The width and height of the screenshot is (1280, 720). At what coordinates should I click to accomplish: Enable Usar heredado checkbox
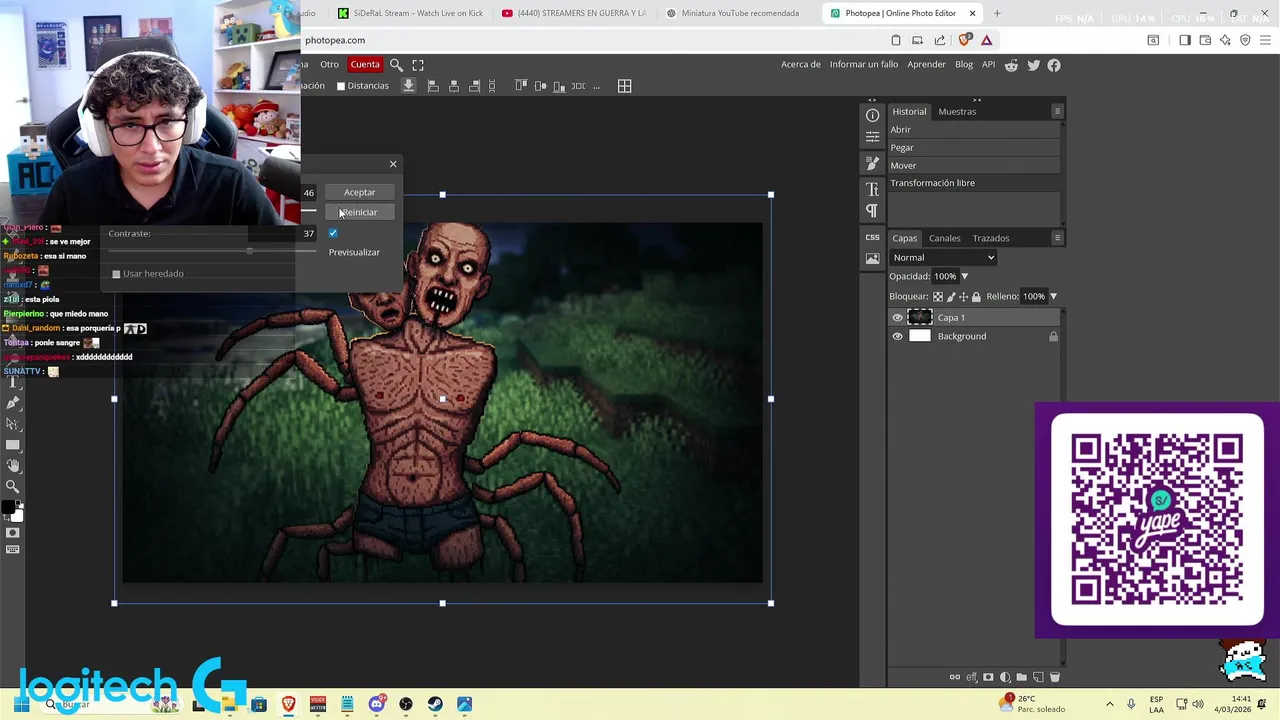tap(116, 274)
